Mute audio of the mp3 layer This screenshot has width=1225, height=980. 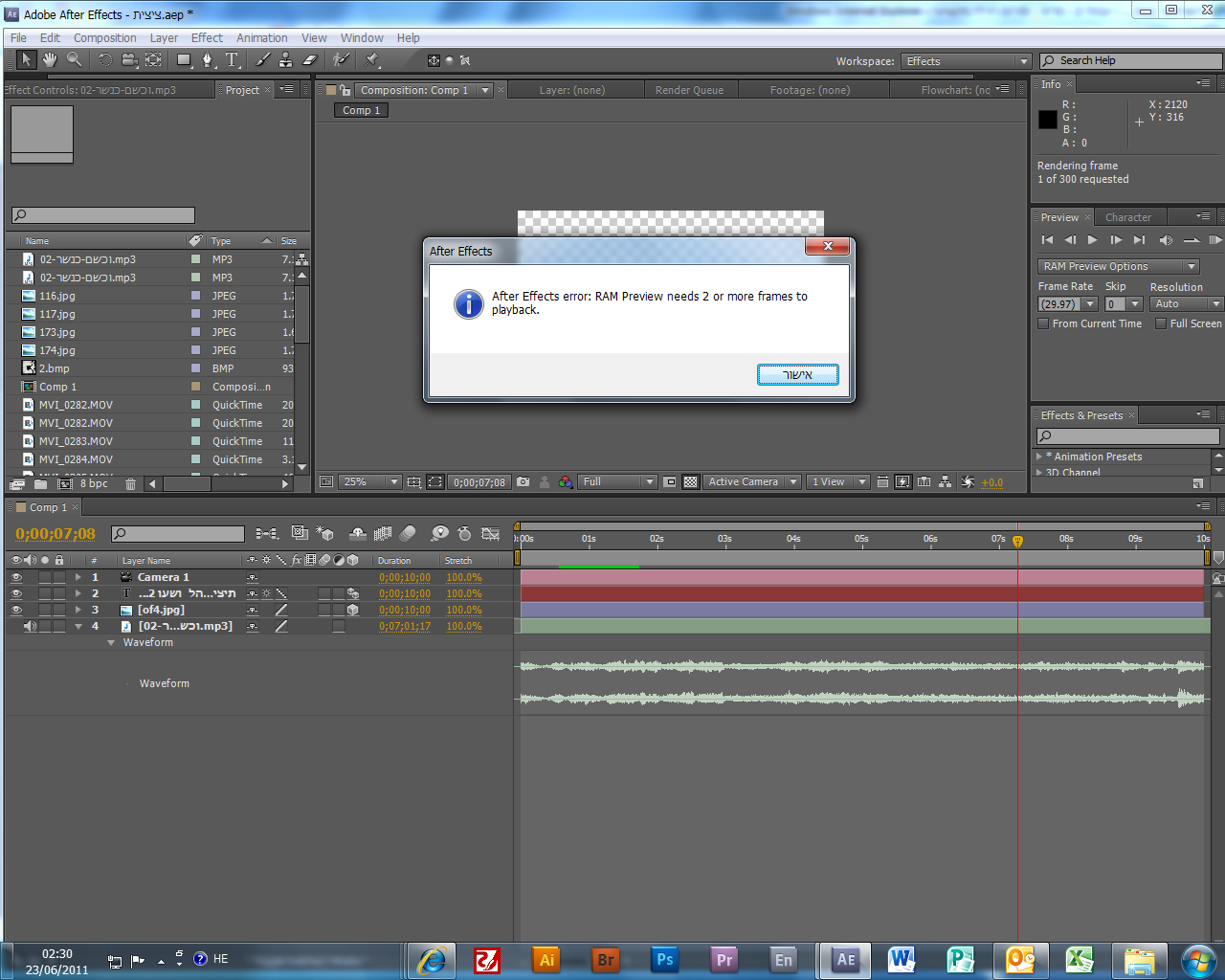pyautogui.click(x=30, y=627)
